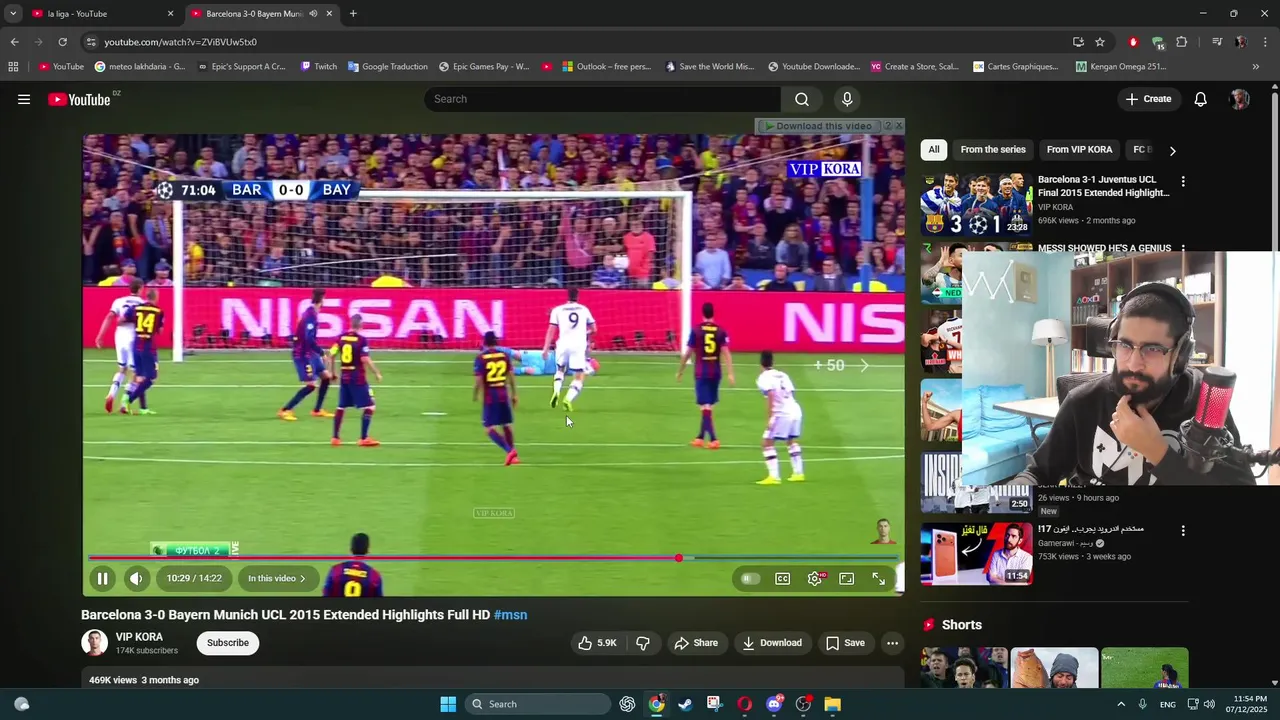Open YouTube notifications bell
Image resolution: width=1280 pixels, height=720 pixels.
point(1201,99)
